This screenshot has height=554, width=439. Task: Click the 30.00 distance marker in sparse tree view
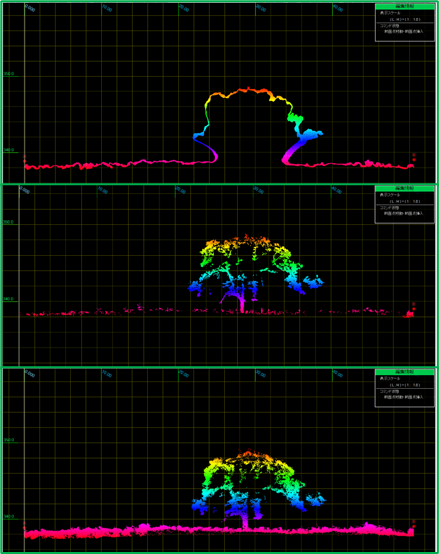(x=259, y=190)
